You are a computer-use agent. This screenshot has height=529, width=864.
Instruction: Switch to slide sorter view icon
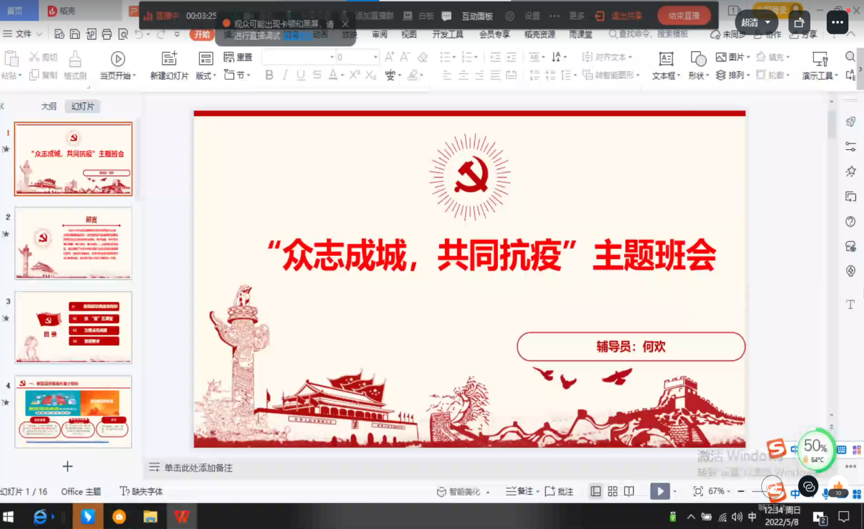pos(613,491)
